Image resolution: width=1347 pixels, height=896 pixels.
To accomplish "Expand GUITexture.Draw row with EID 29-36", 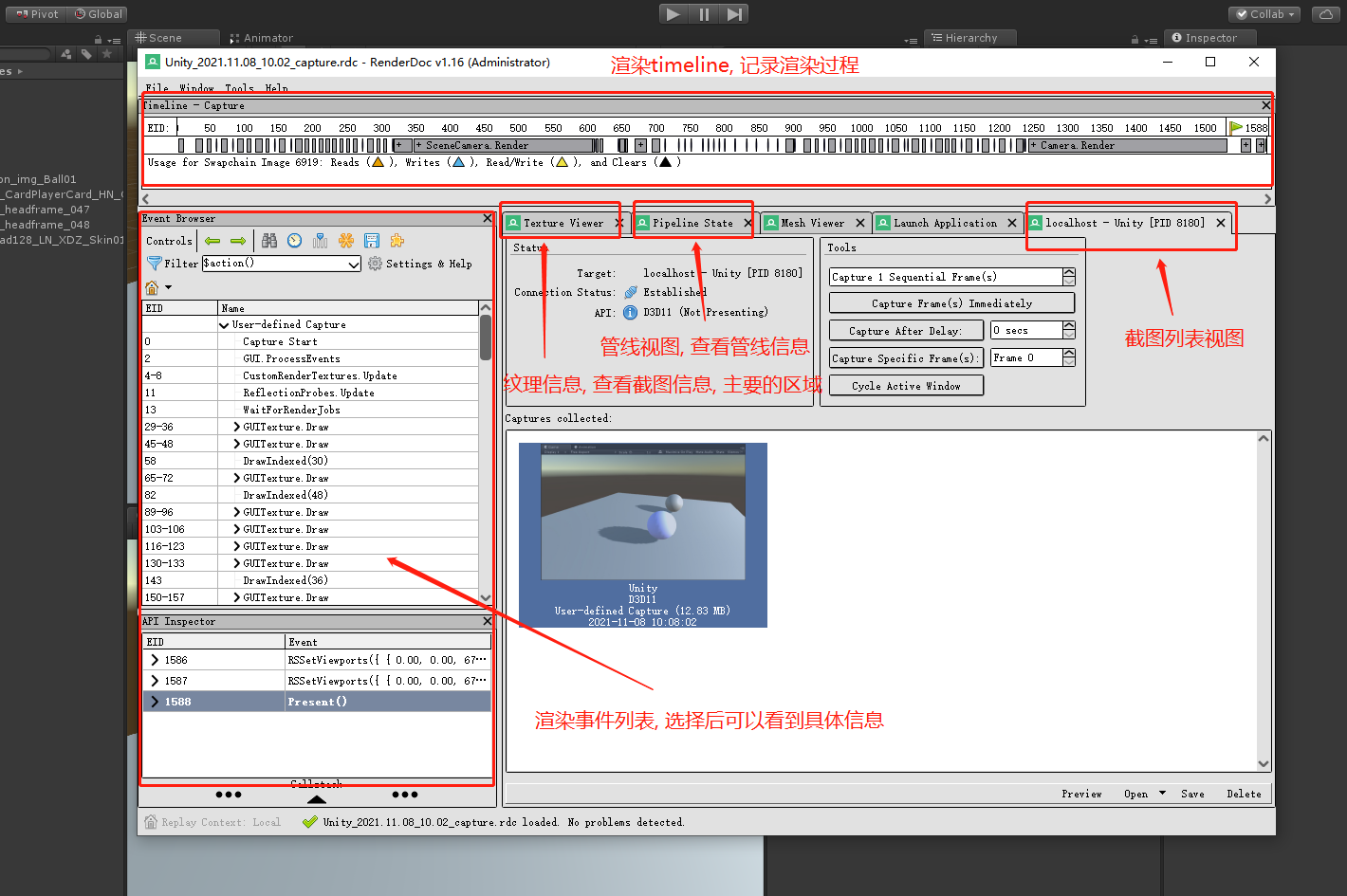I will (x=237, y=427).
